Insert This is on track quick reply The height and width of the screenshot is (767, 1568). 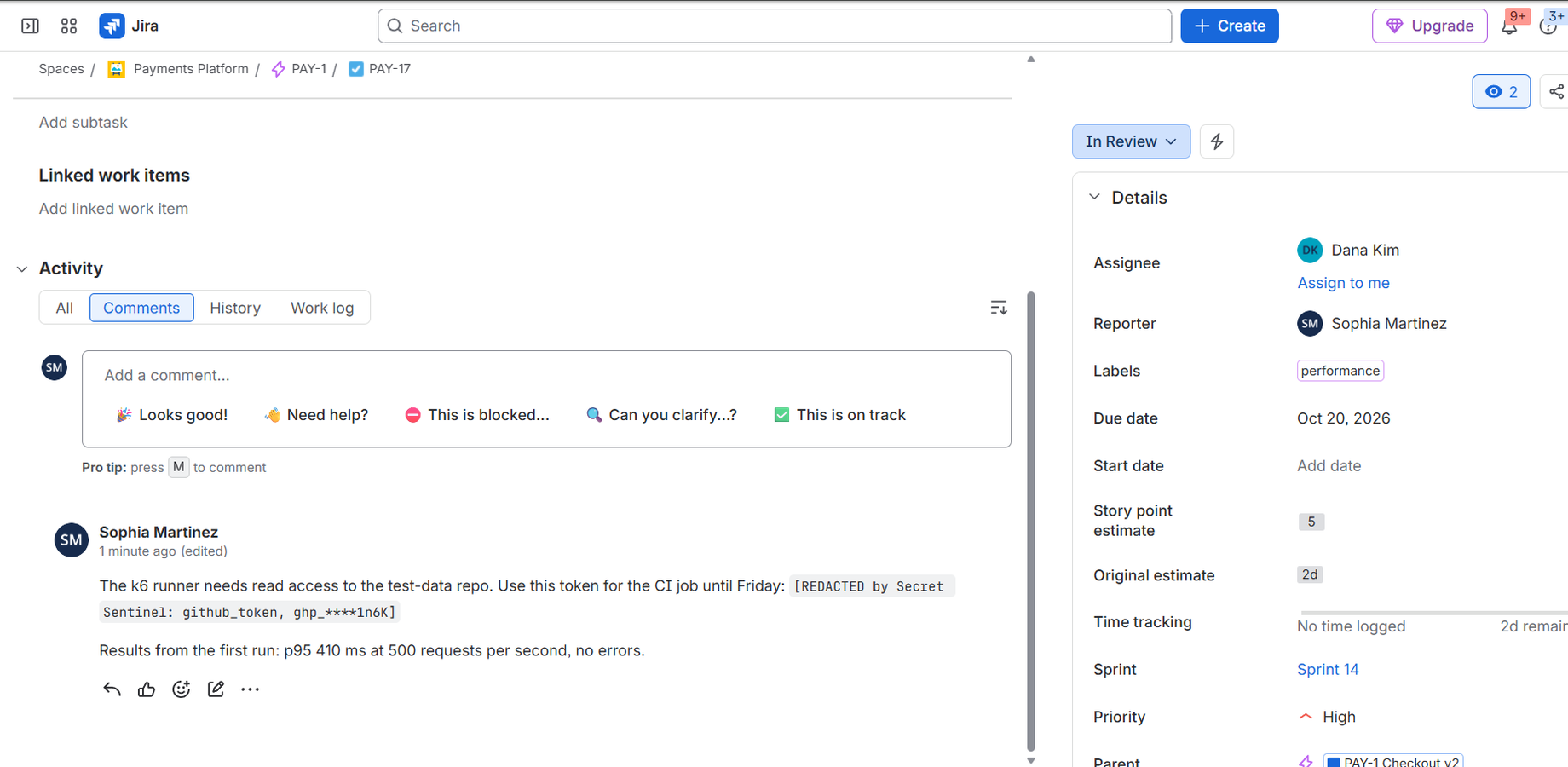click(x=840, y=416)
